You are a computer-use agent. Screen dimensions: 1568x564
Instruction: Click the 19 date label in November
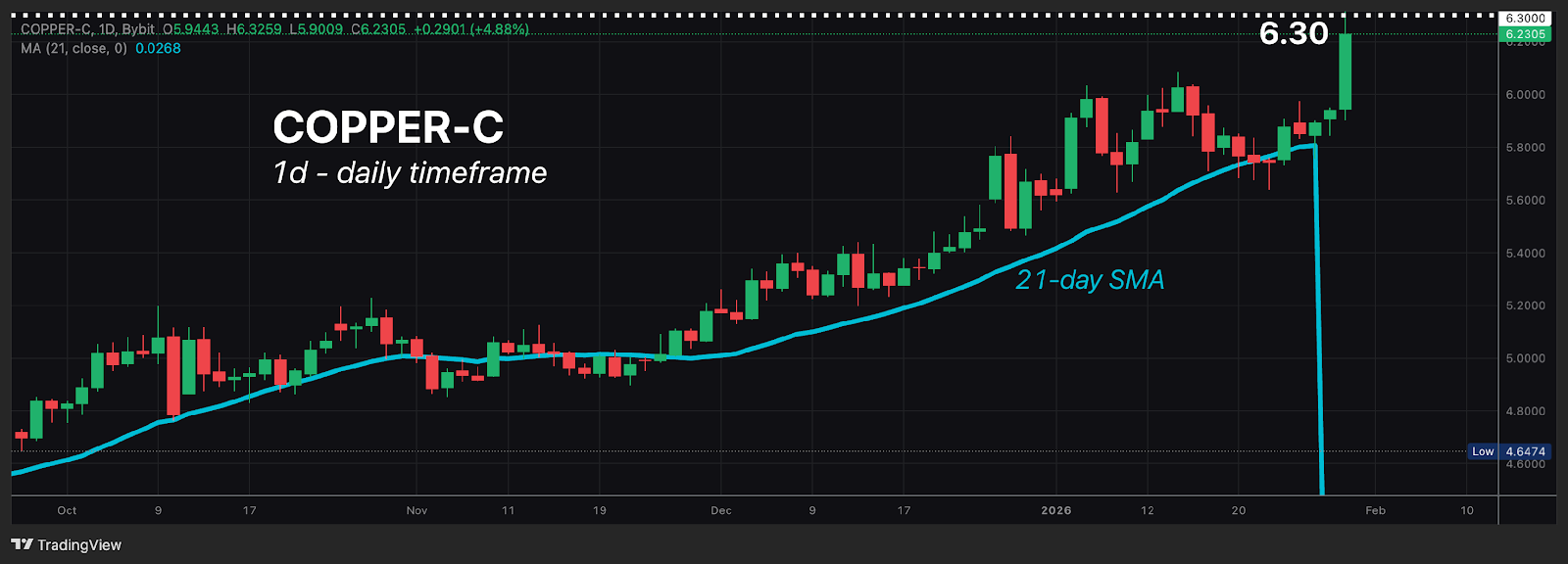click(x=600, y=510)
